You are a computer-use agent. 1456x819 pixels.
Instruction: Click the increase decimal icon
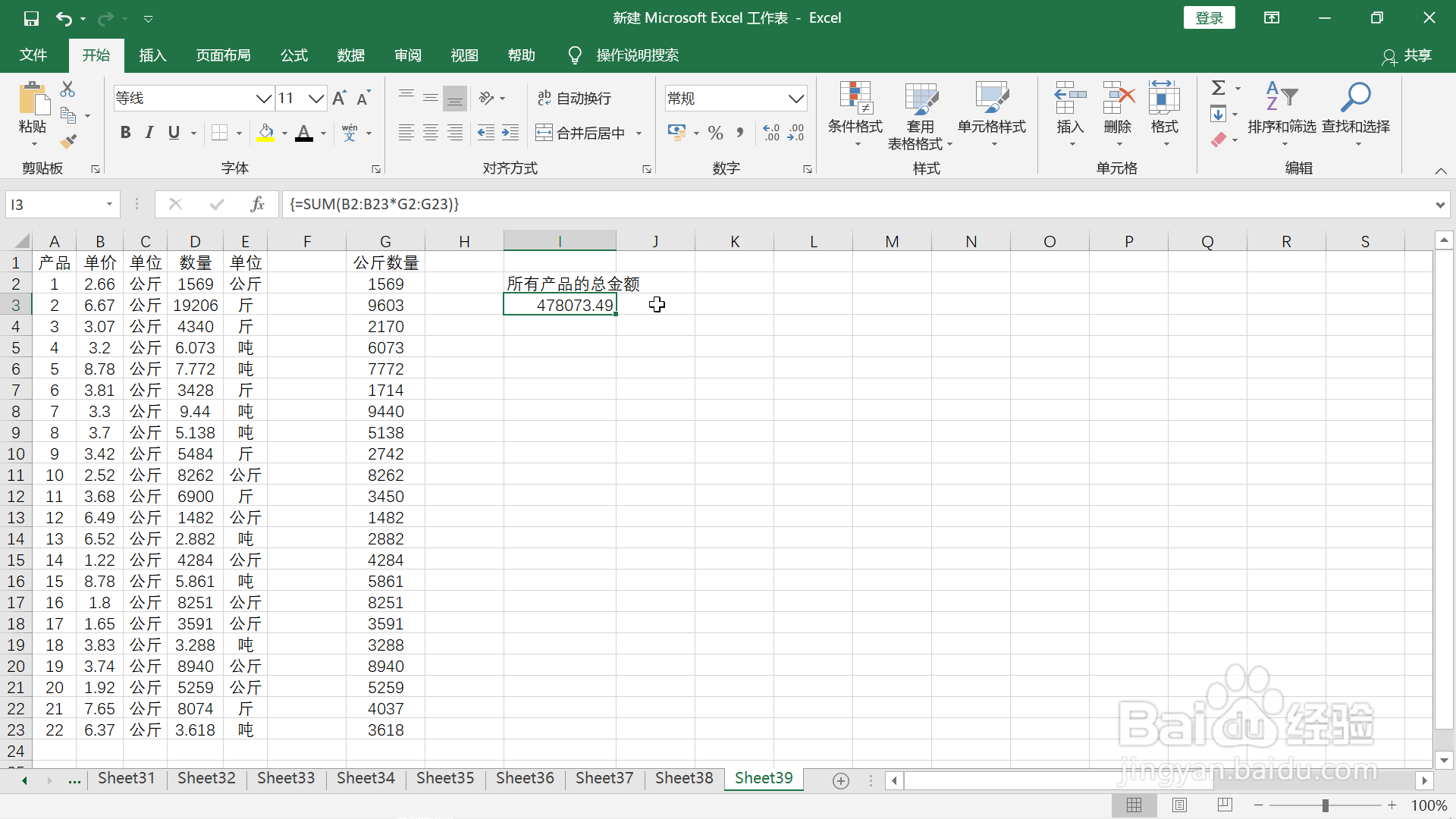771,132
